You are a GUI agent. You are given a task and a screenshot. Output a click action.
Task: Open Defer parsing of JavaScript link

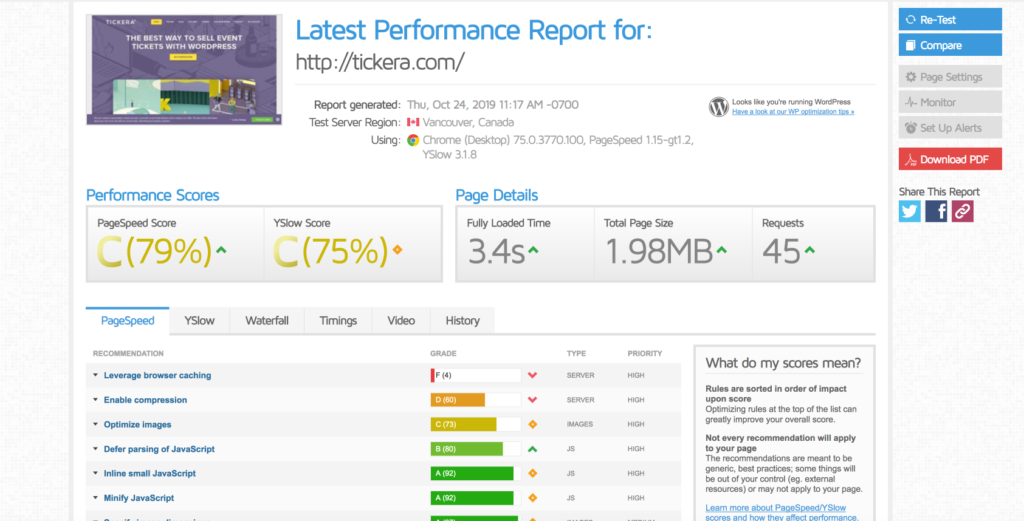pos(159,449)
